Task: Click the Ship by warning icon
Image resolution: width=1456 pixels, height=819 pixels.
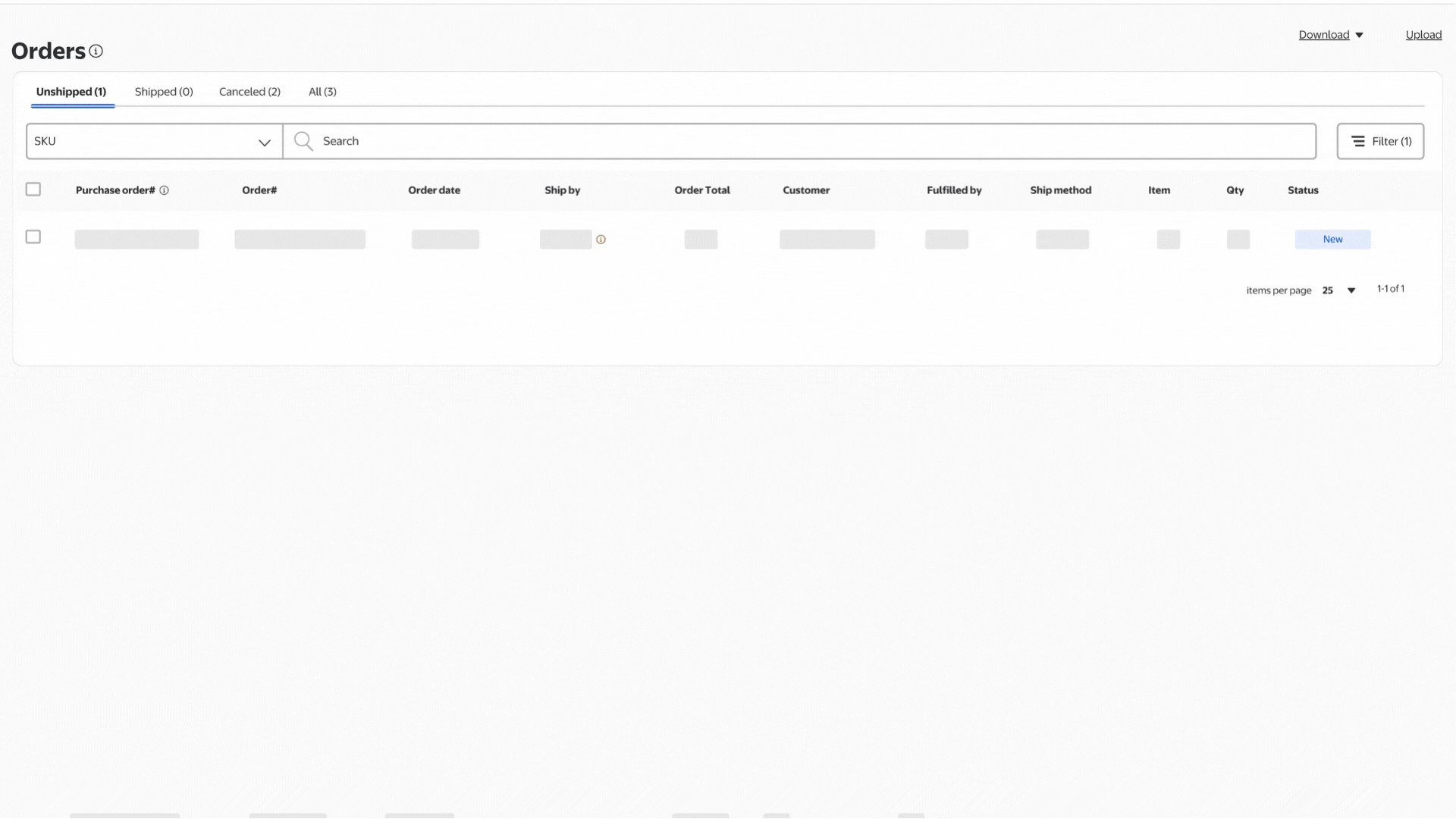Action: pos(601,240)
